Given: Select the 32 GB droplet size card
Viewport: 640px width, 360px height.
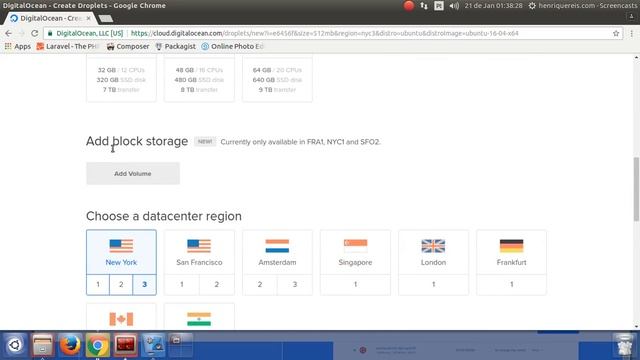Looking at the screenshot, I should [121, 79].
